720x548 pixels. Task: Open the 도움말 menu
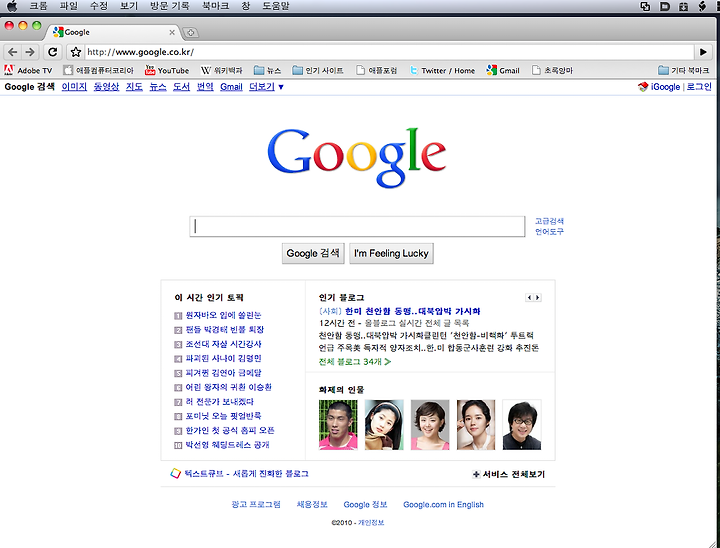(276, 6)
